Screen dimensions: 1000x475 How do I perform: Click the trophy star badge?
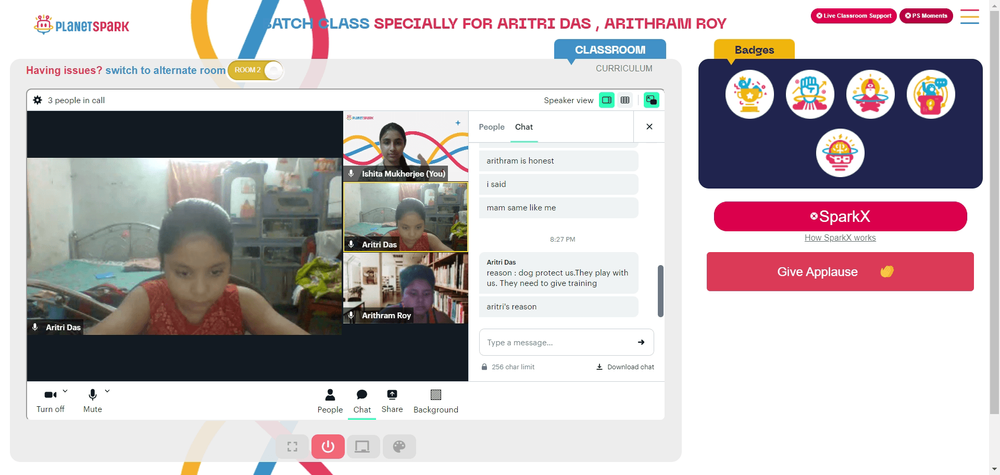click(x=749, y=94)
